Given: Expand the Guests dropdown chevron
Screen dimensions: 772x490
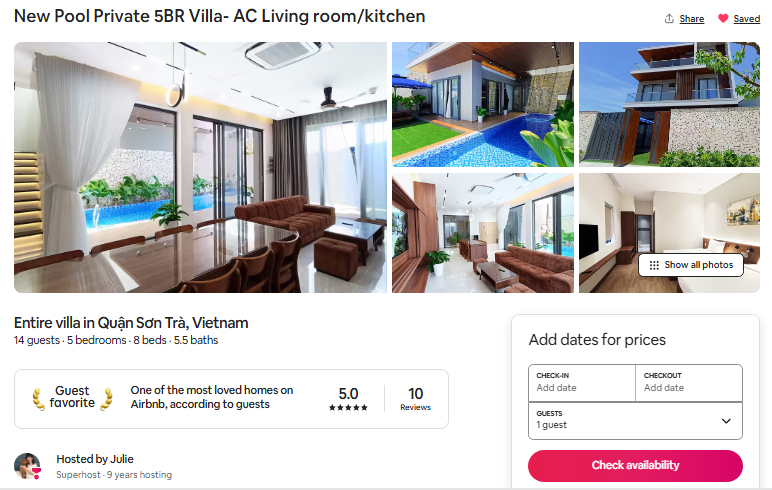Looking at the screenshot, I should point(726,421).
